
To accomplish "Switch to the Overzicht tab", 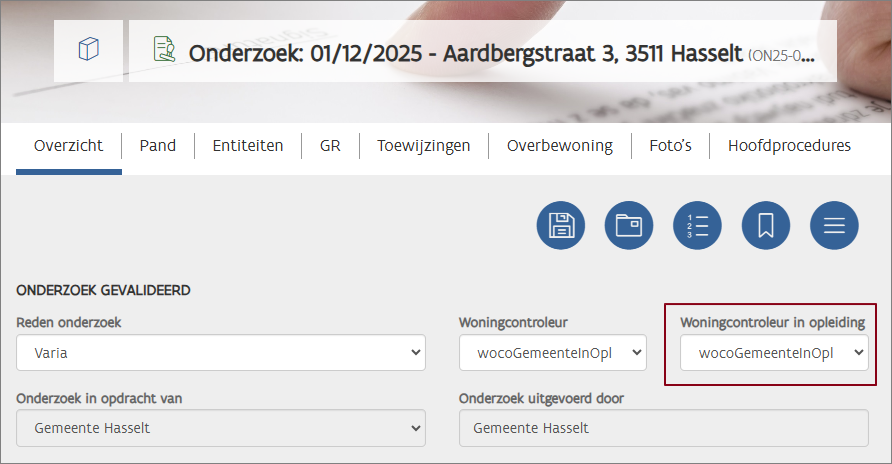I will click(x=68, y=146).
